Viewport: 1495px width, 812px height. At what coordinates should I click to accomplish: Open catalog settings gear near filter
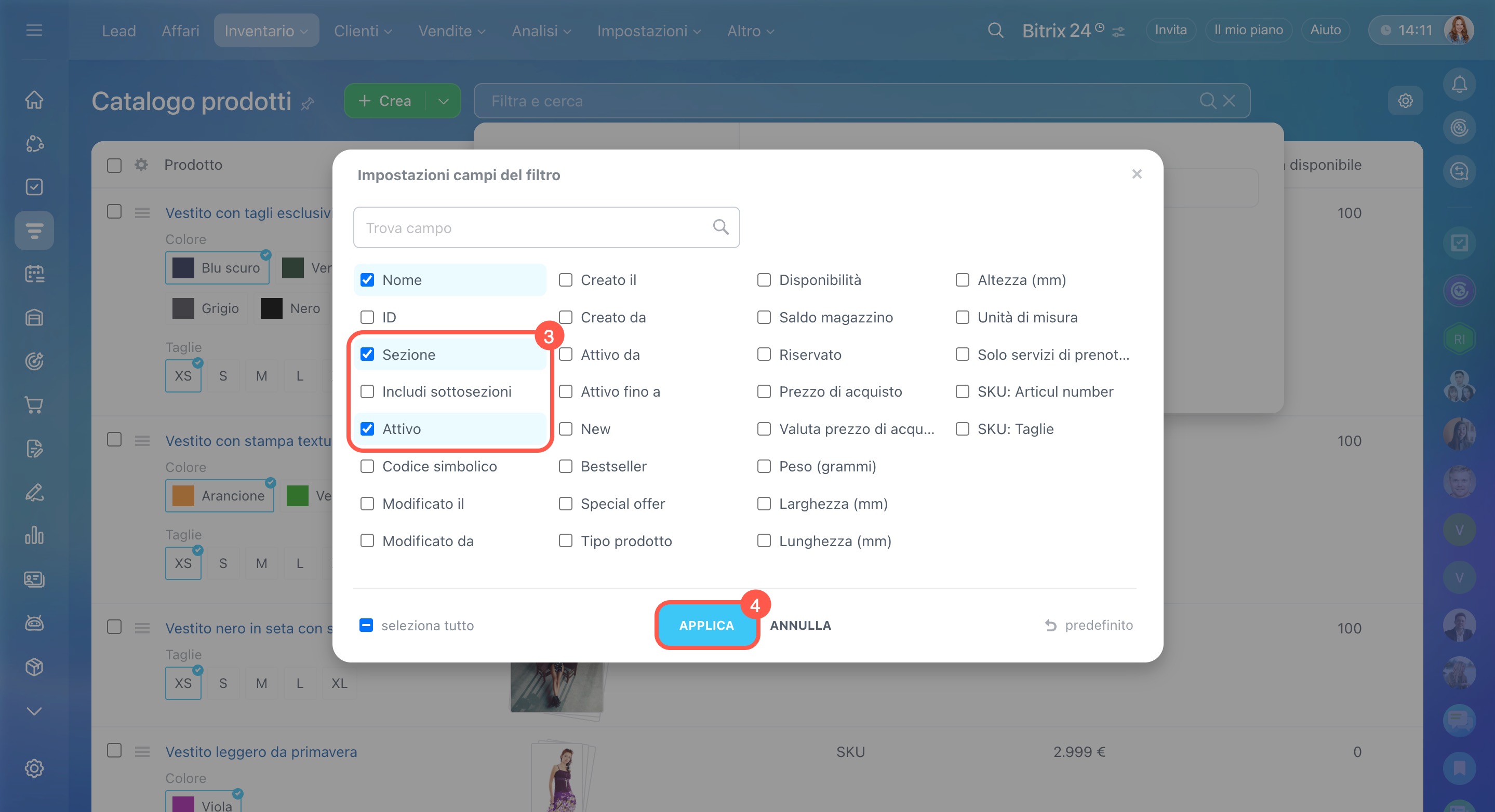1405,101
